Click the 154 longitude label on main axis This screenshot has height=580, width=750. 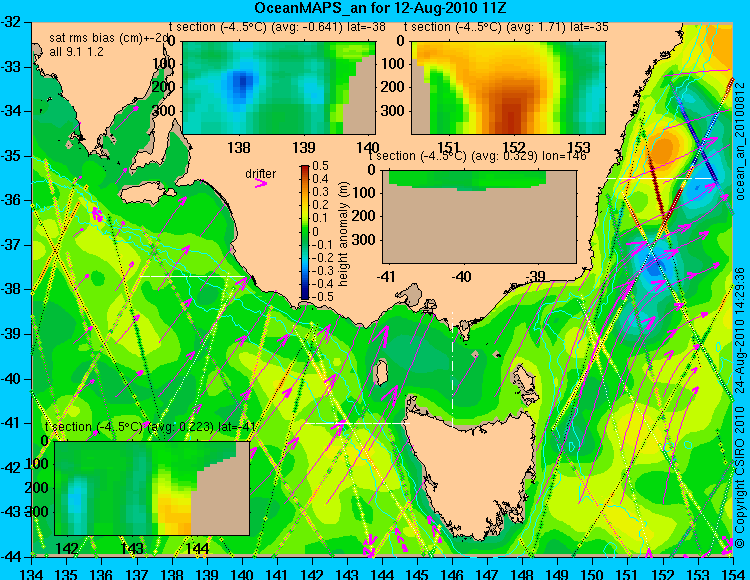(732, 573)
